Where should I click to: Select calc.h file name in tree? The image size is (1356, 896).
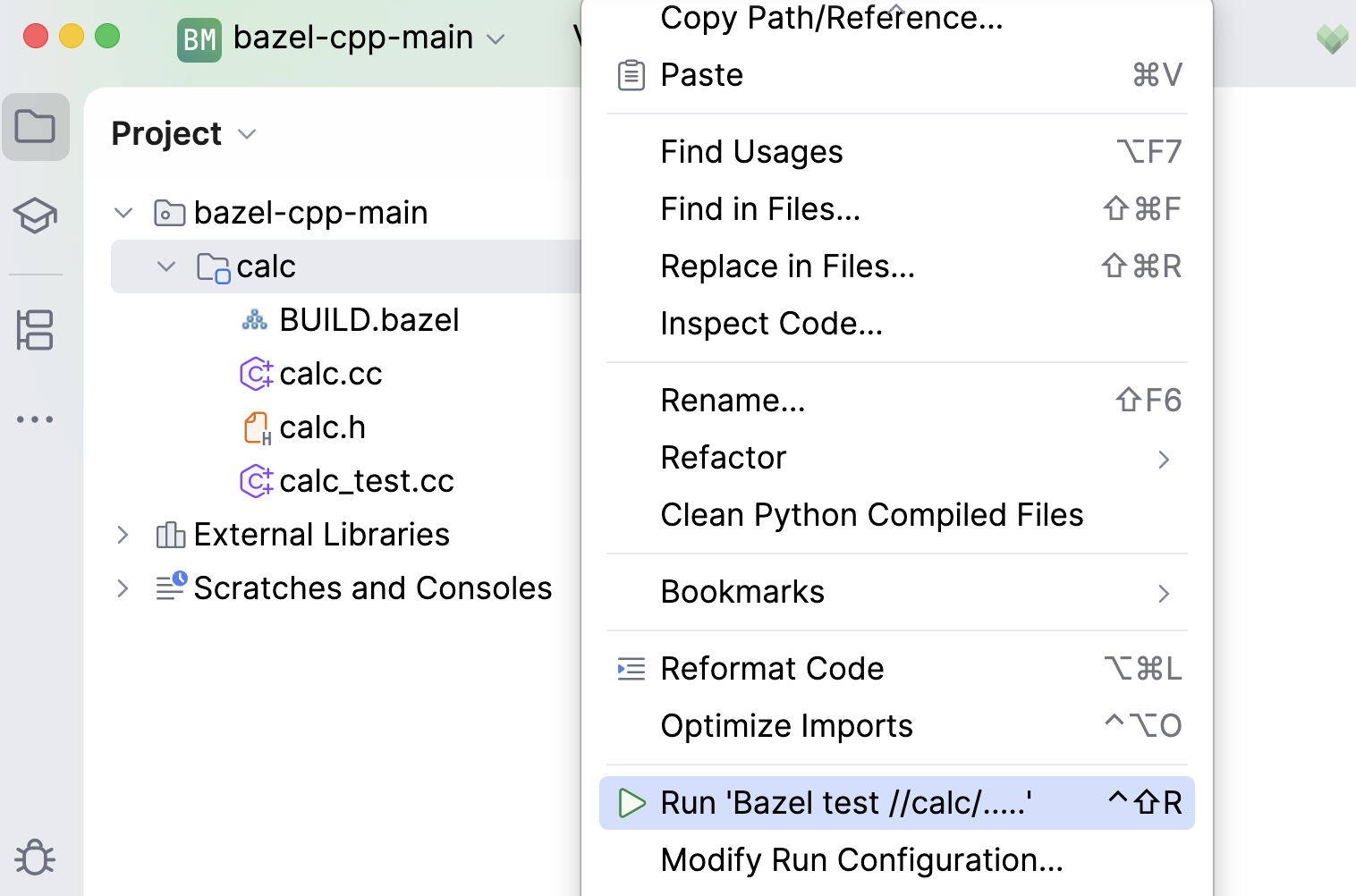tap(323, 427)
